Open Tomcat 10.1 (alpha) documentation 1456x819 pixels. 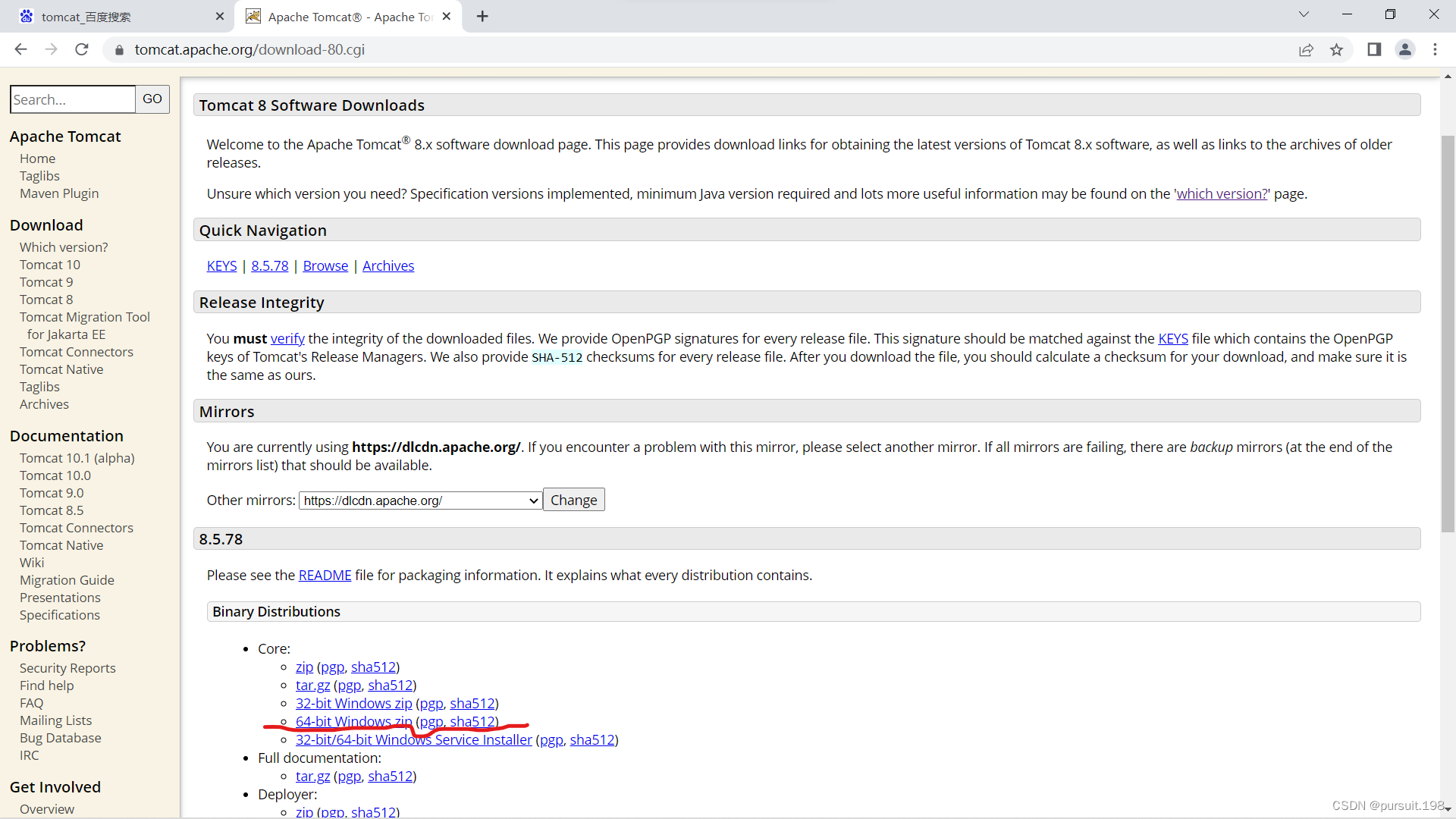coord(77,458)
